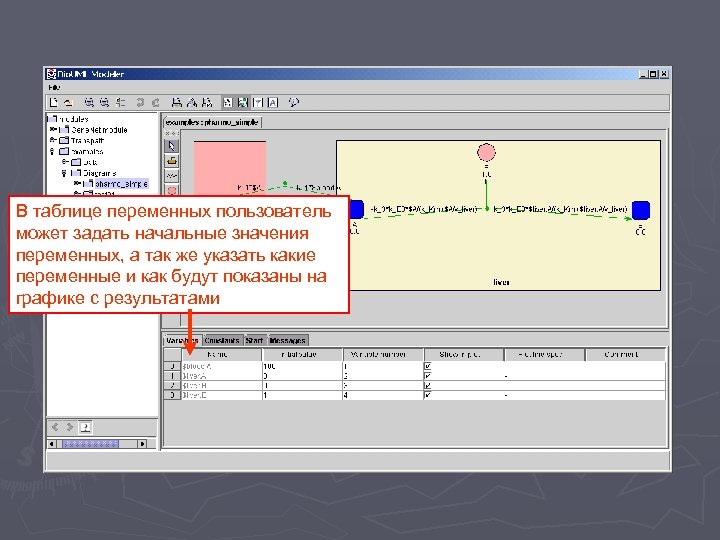Toggle the second pressed view-pane icon with green

242,102
